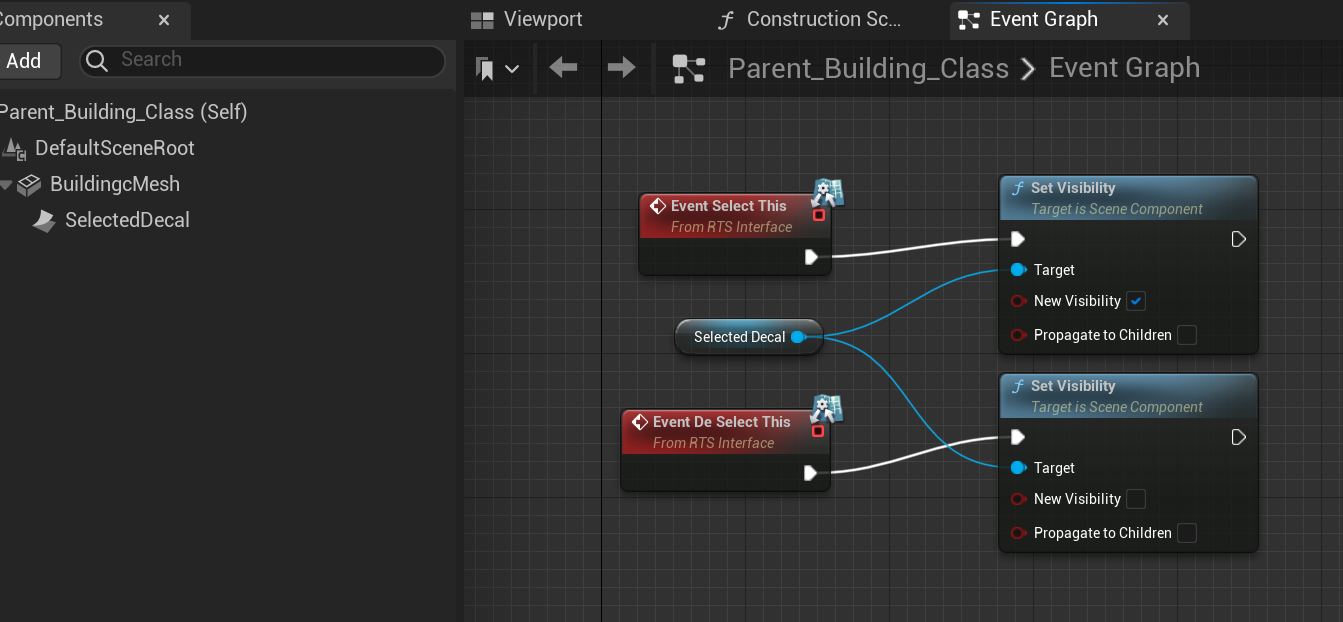Click upper Set Visibility exec input pin
Viewport: 1343px width, 622px height.
point(1018,239)
